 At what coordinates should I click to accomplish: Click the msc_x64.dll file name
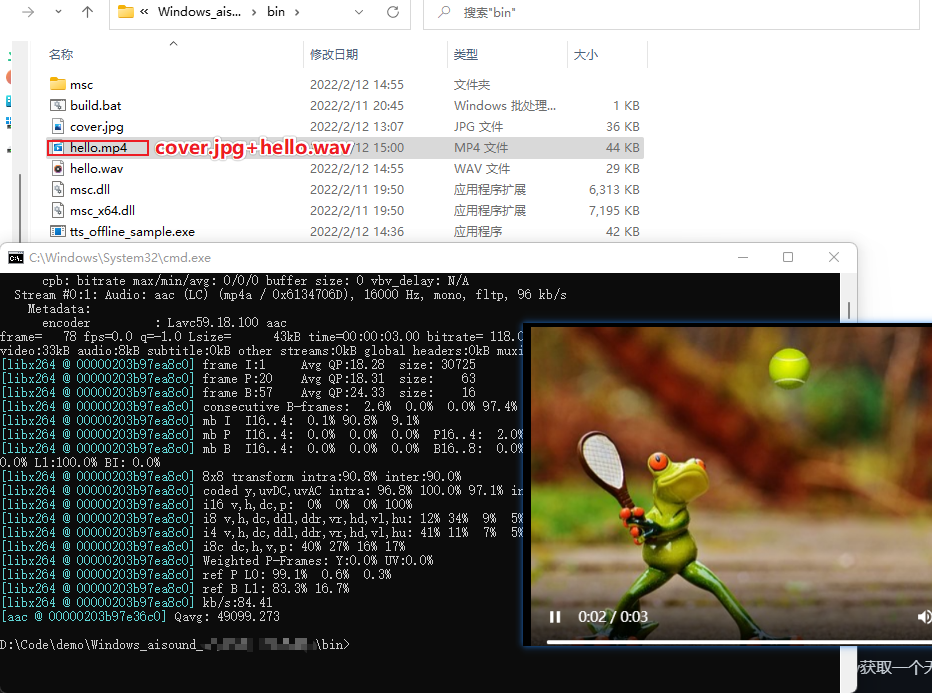(102, 211)
